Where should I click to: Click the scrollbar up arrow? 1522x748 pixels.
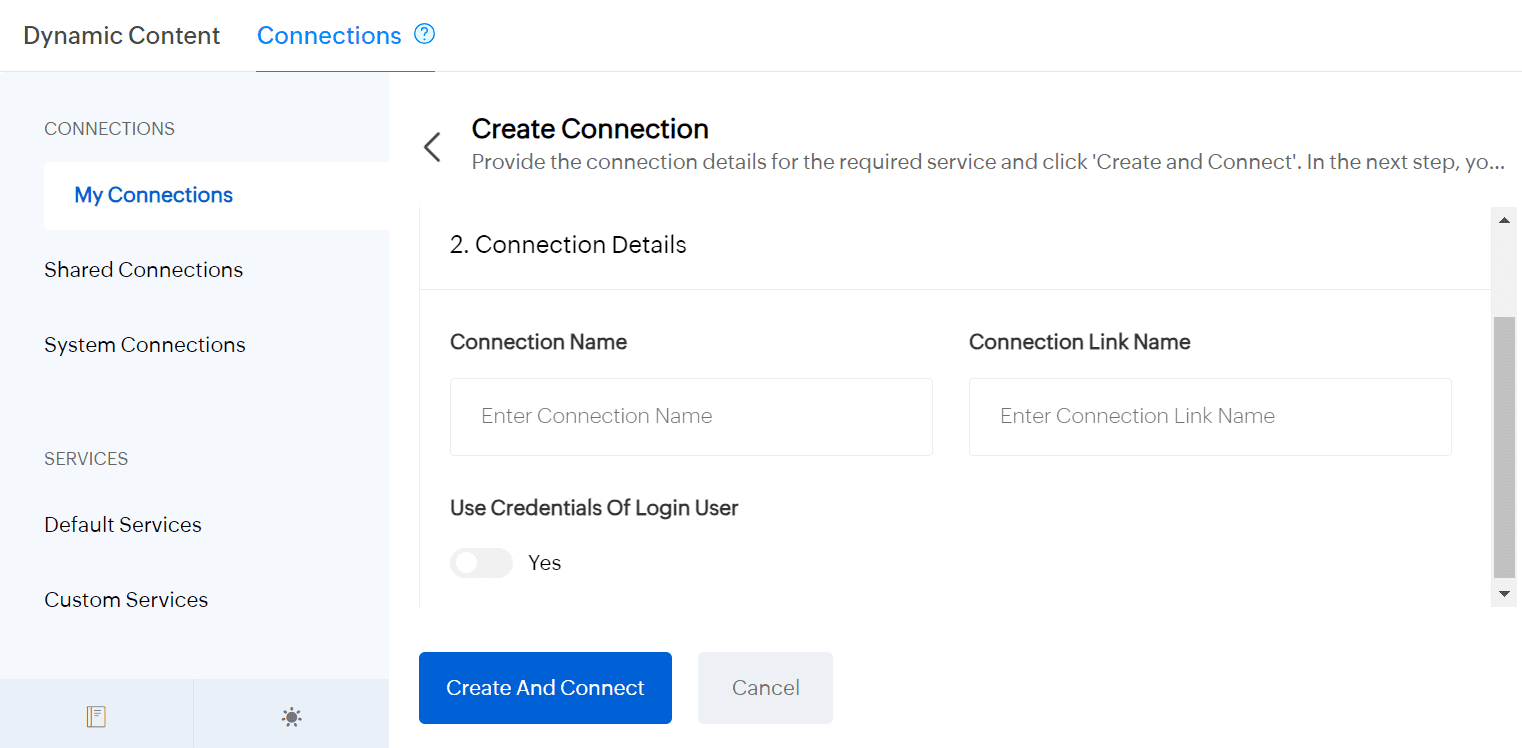click(1504, 218)
